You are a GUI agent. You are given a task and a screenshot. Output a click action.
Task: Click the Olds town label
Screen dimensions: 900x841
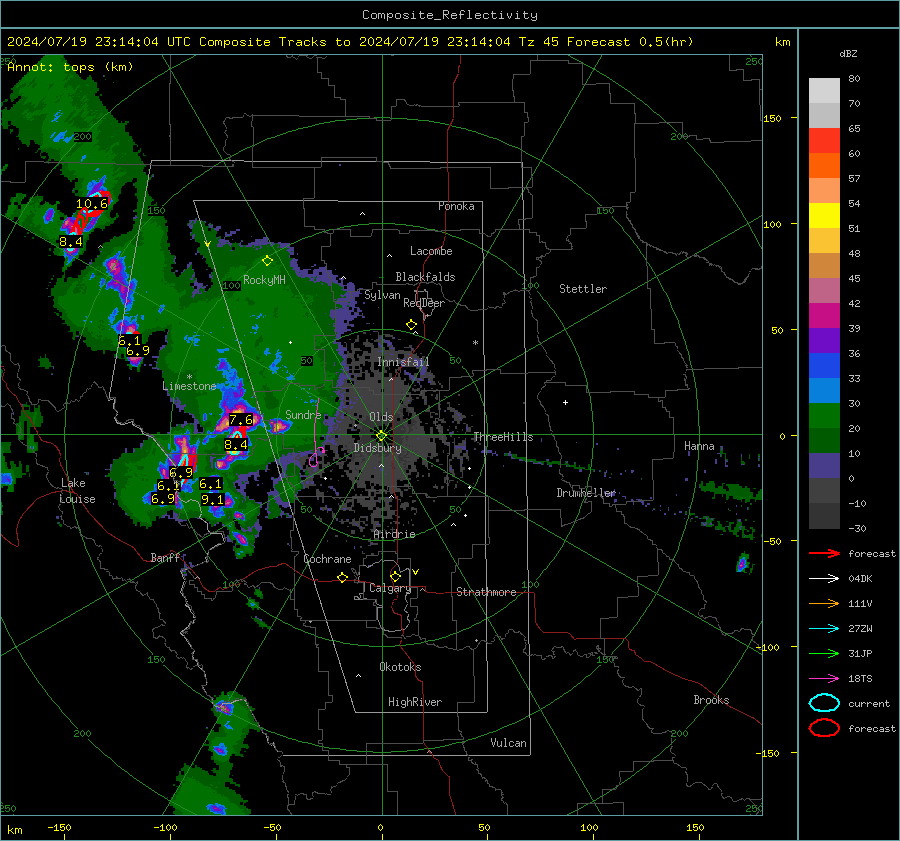coord(381,416)
